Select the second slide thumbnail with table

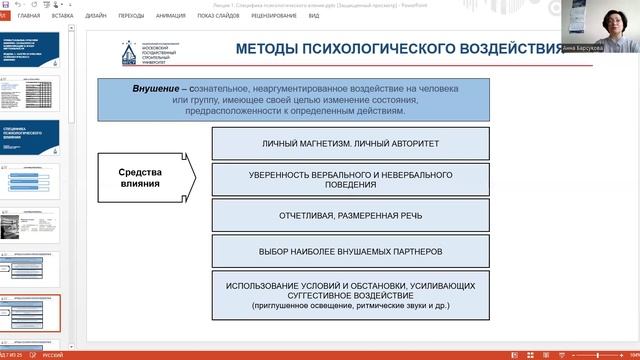(30, 93)
